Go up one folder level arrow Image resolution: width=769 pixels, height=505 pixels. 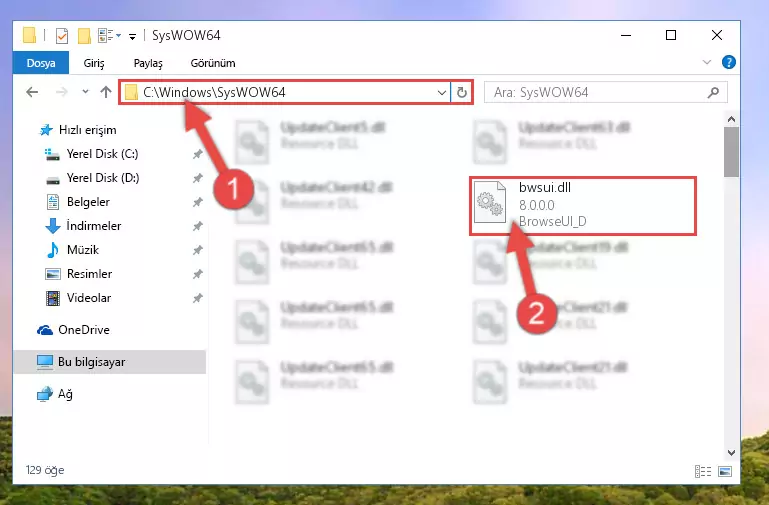point(105,92)
